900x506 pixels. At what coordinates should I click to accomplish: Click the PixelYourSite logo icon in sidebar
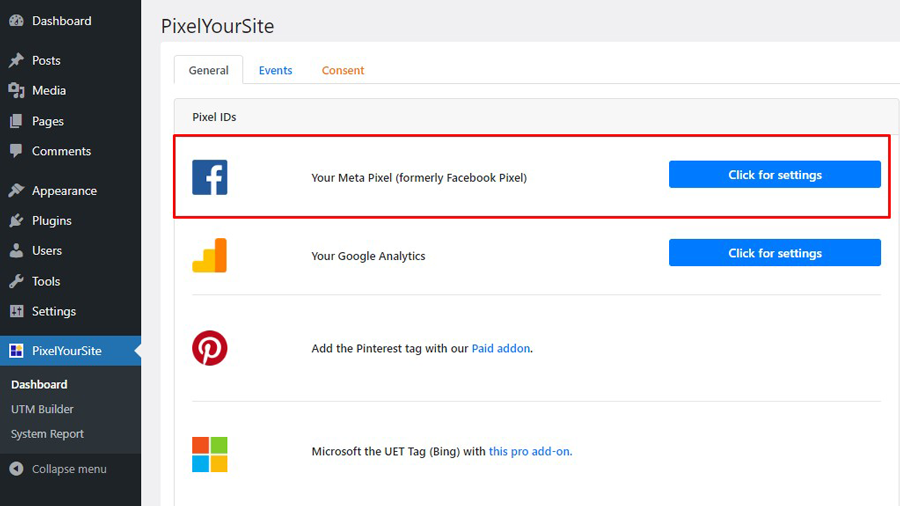pos(16,351)
